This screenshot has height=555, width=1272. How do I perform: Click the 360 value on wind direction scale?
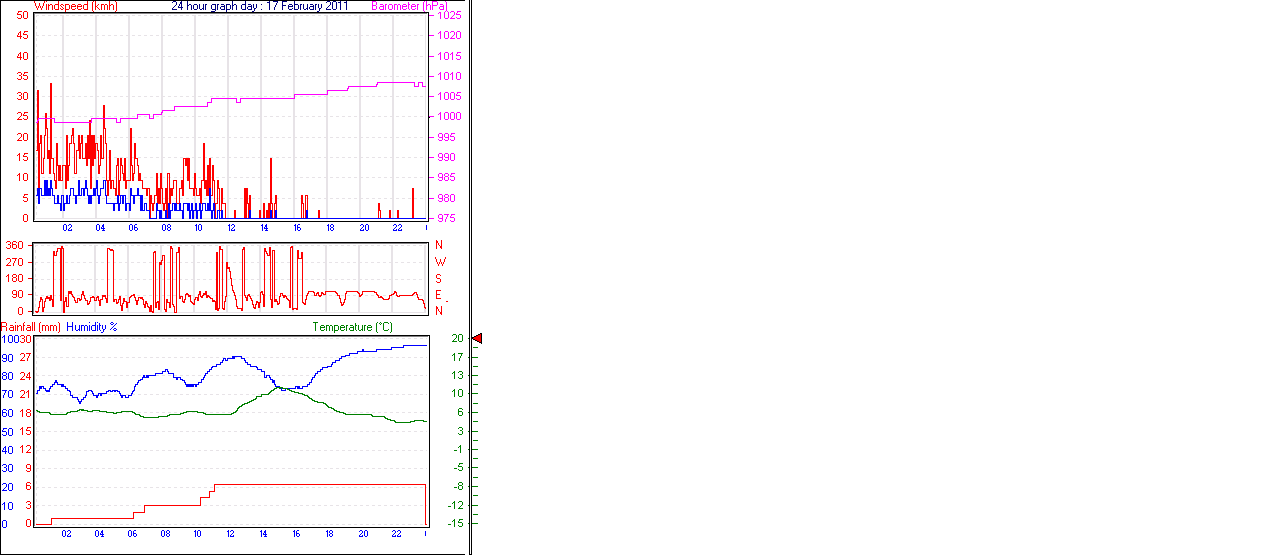pyautogui.click(x=14, y=245)
